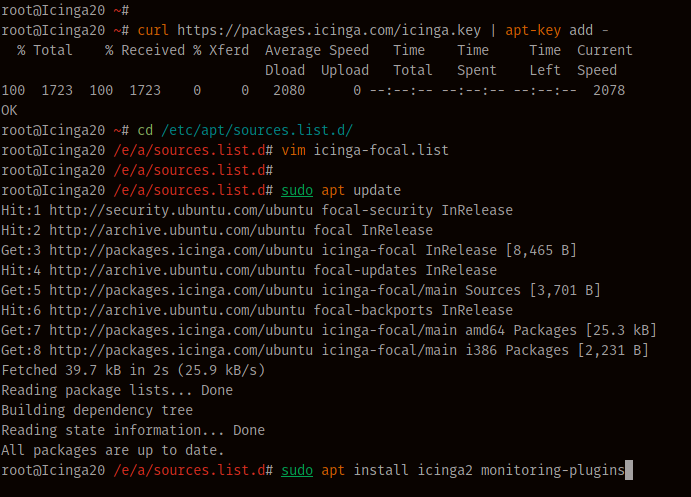The image size is (691, 497).
Task: Click the 2078 current speed value
Action: coord(609,90)
